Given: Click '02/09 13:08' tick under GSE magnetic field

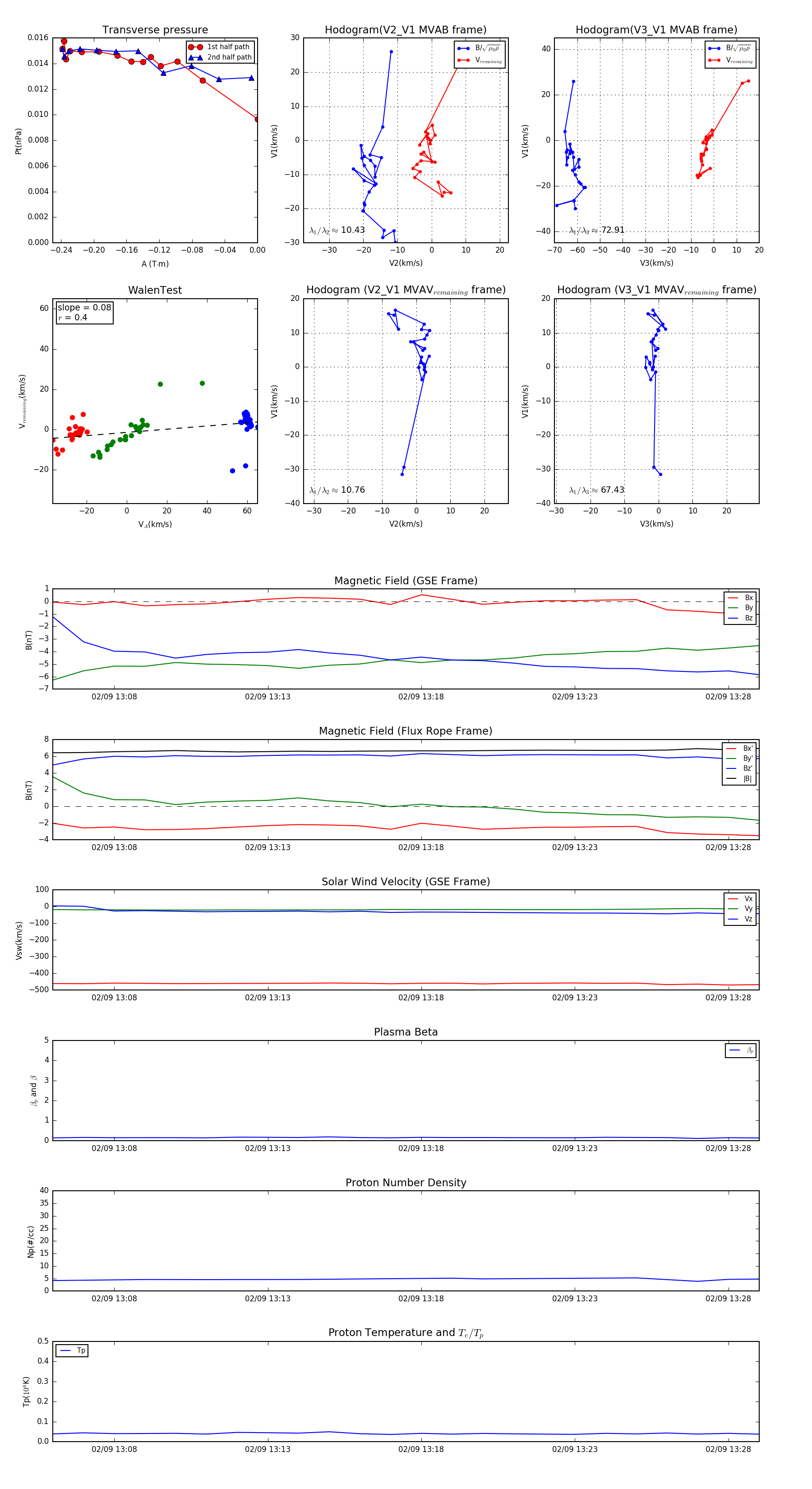Looking at the screenshot, I should [115, 697].
